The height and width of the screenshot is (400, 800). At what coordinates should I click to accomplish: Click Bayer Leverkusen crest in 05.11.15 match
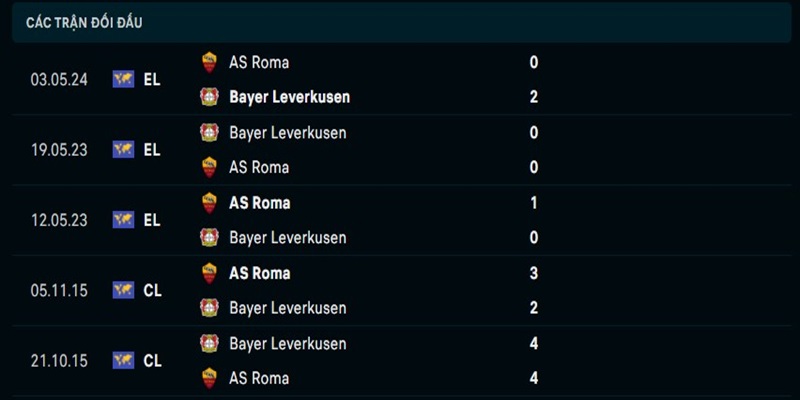(209, 308)
